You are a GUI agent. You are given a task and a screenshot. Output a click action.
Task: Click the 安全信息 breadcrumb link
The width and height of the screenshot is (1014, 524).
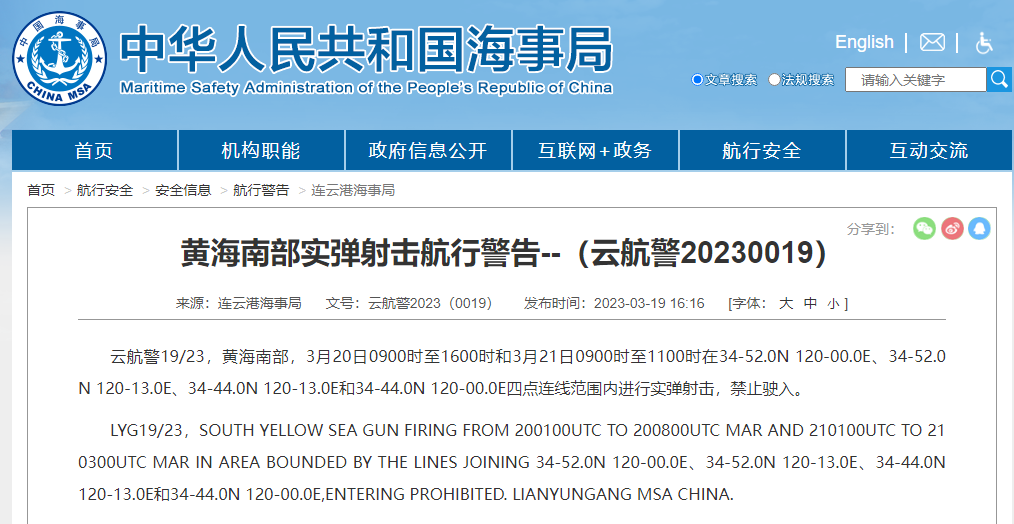coord(183,190)
